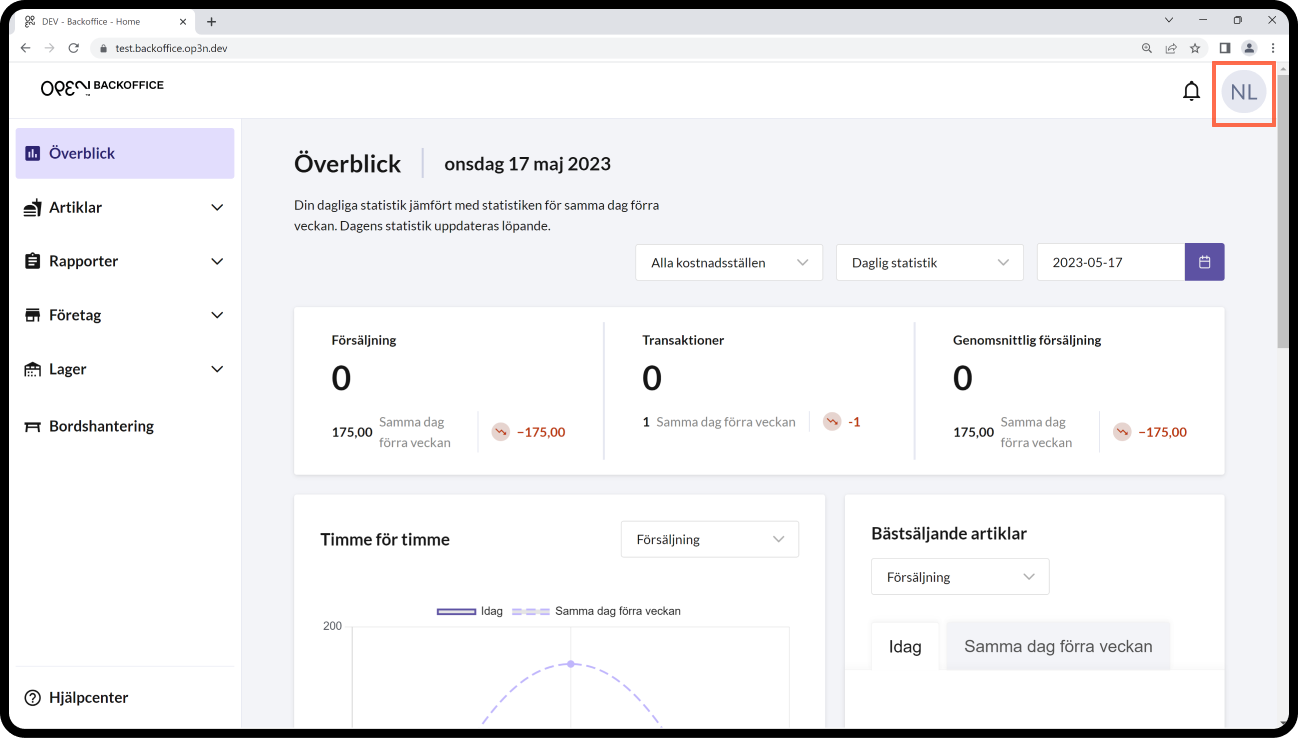Open the NL user avatar menu

pyautogui.click(x=1243, y=93)
